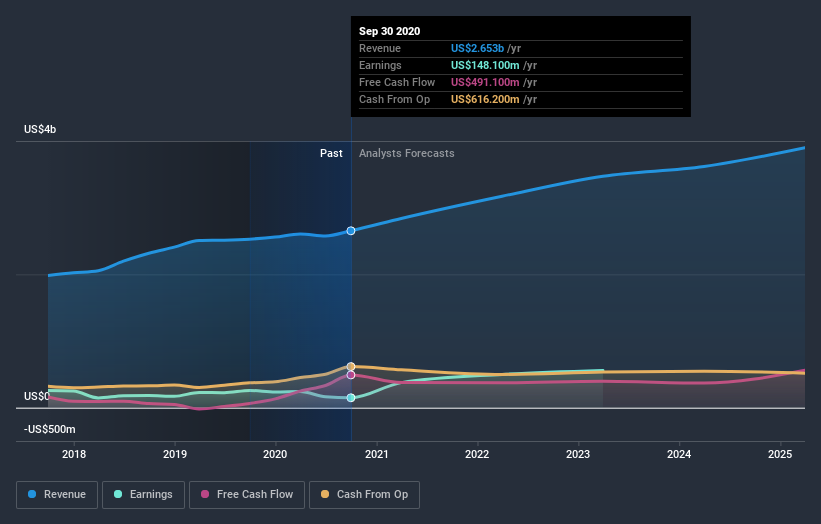Click the Past label on chart
Screen dimensions: 821x524
pyautogui.click(x=331, y=153)
